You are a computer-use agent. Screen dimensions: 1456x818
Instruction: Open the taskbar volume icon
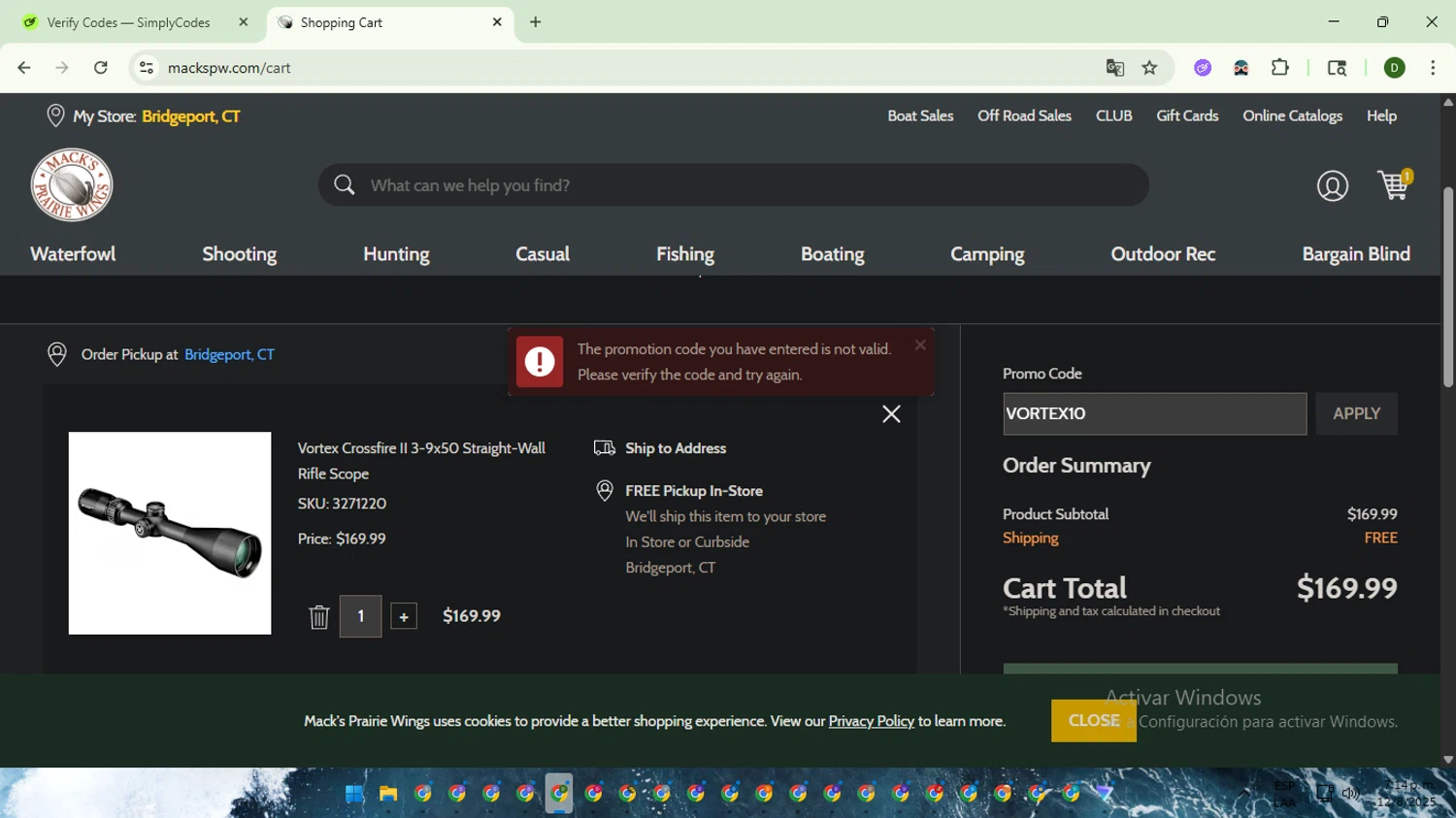coord(1350,794)
